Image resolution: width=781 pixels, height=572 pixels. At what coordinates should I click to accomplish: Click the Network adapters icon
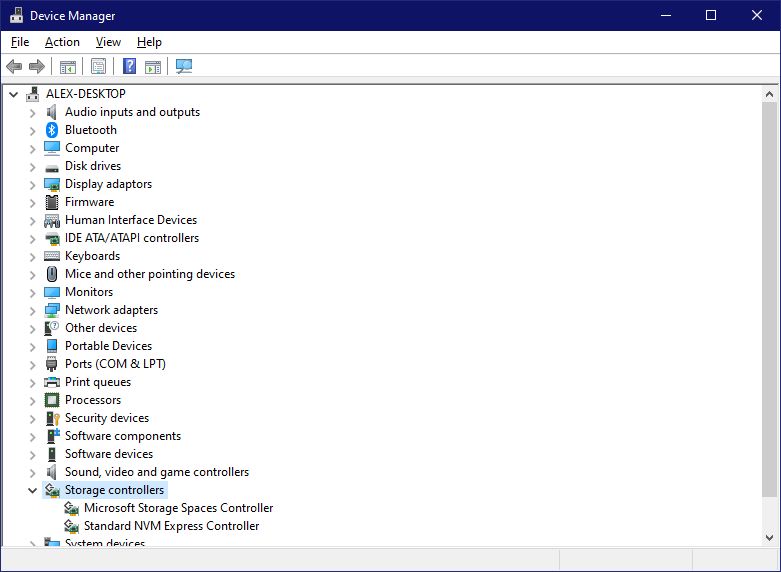[52, 310]
